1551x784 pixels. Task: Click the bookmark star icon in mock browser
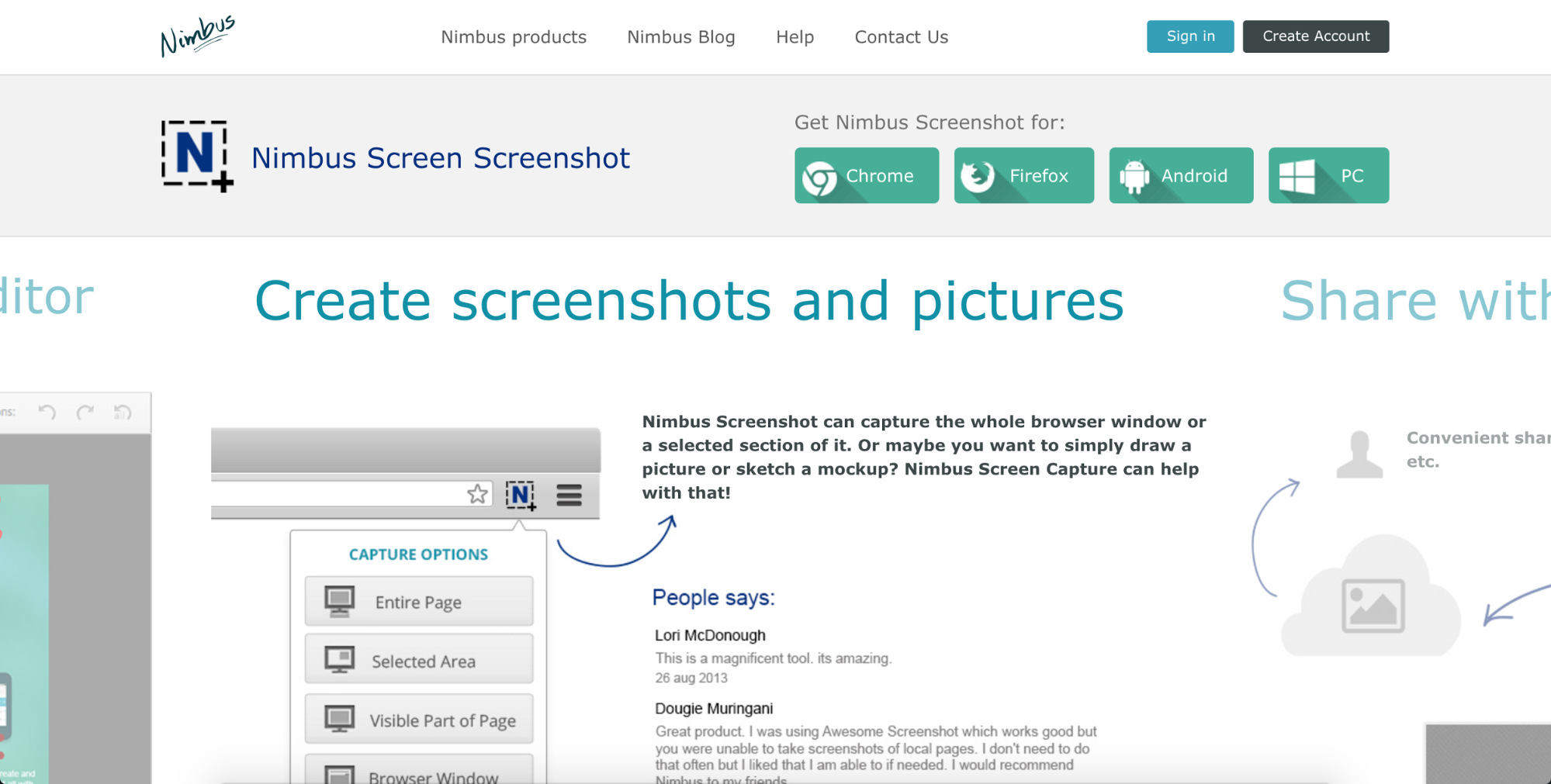tap(478, 494)
